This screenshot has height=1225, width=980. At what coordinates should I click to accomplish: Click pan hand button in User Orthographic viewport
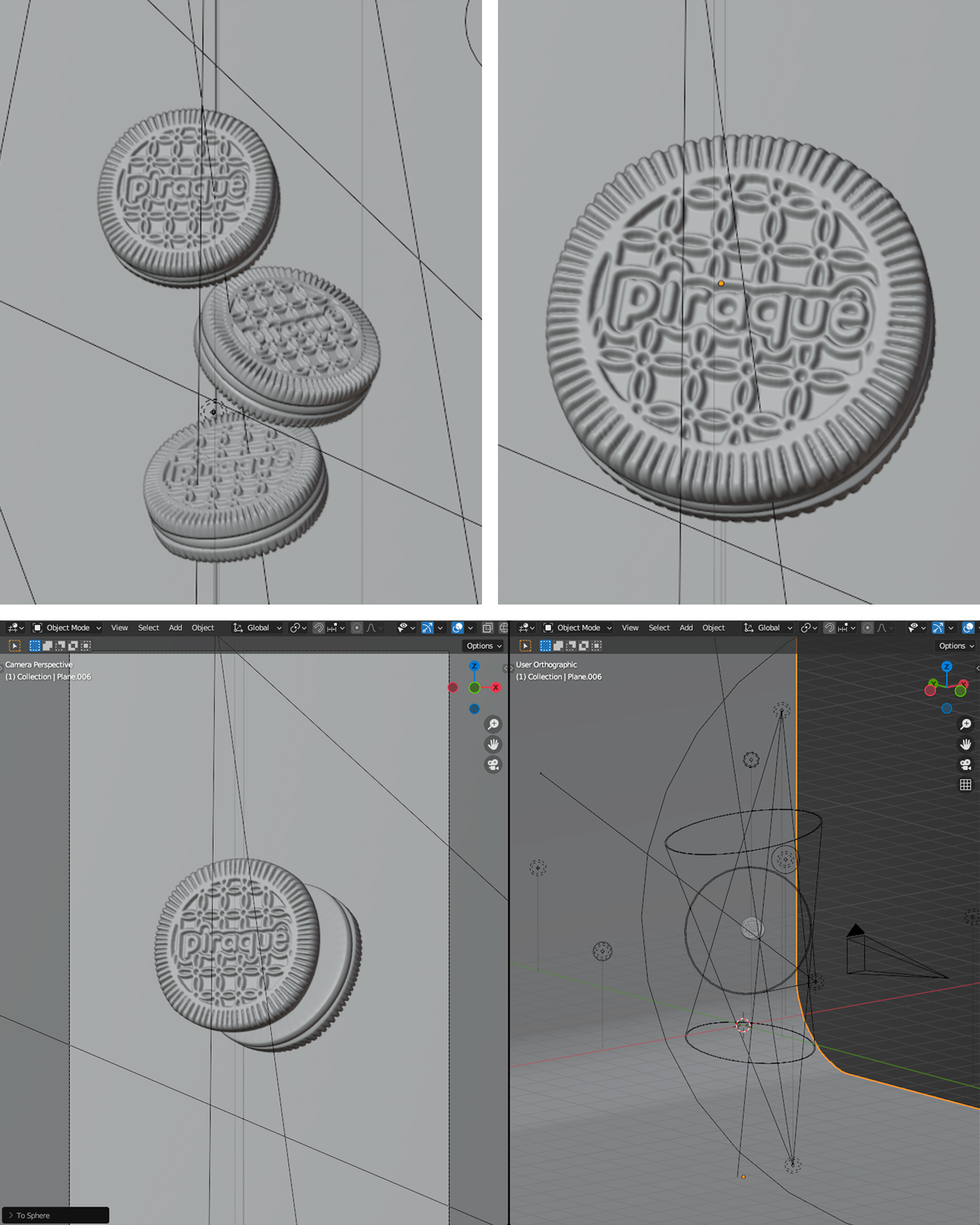click(x=966, y=744)
